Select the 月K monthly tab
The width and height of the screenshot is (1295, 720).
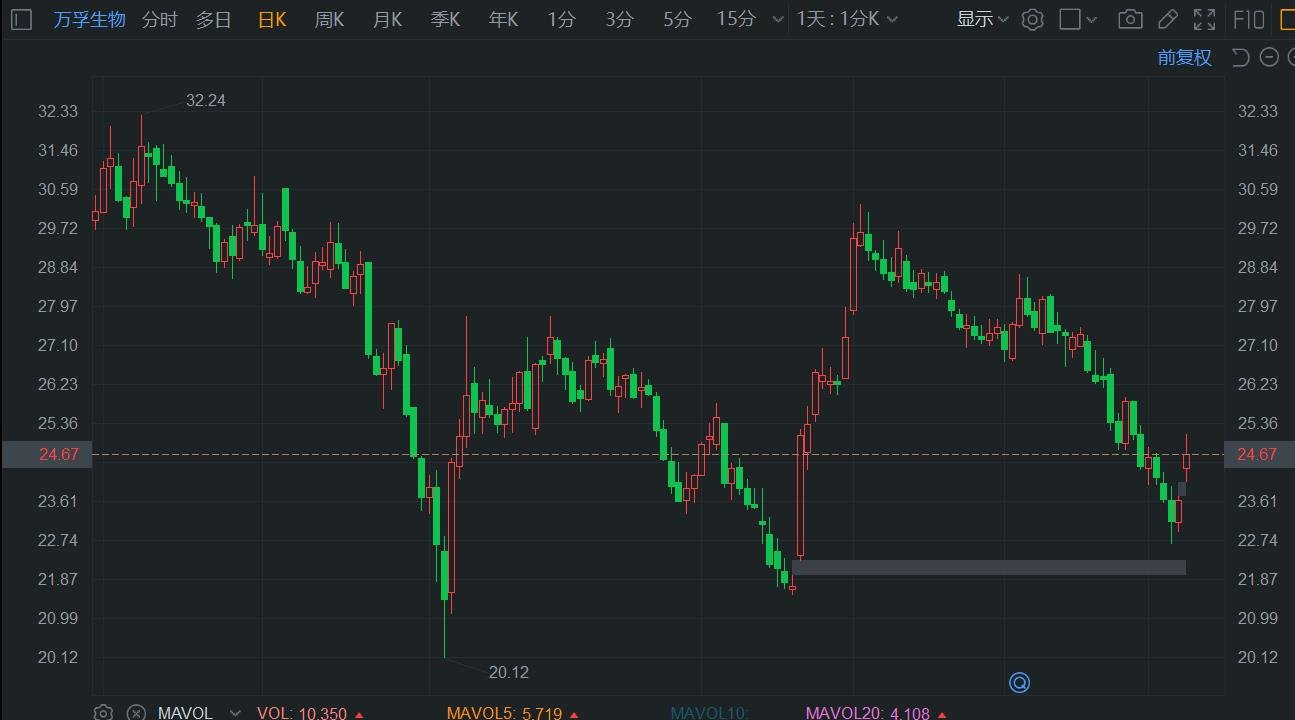tap(387, 19)
